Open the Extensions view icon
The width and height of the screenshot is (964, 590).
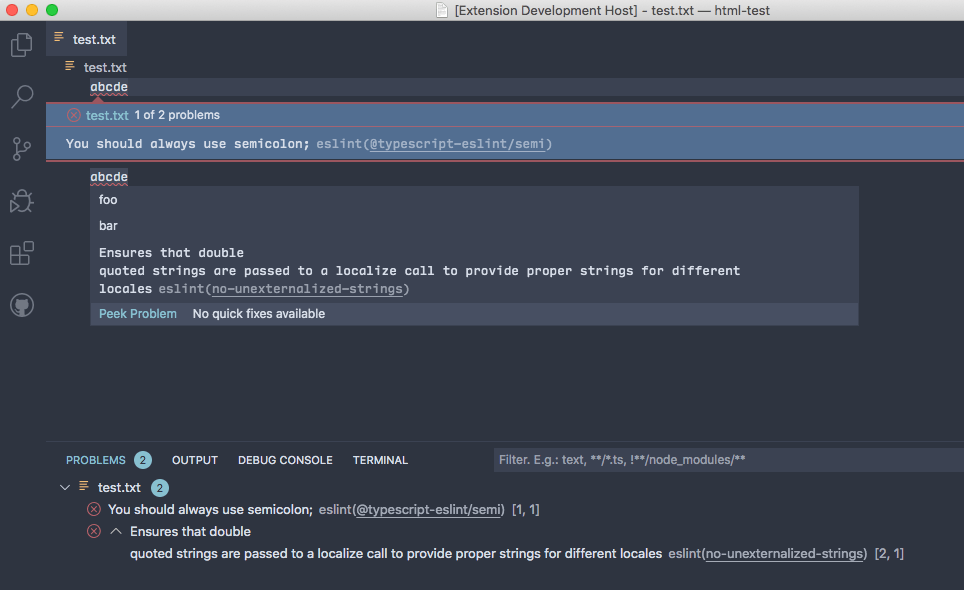(20, 253)
